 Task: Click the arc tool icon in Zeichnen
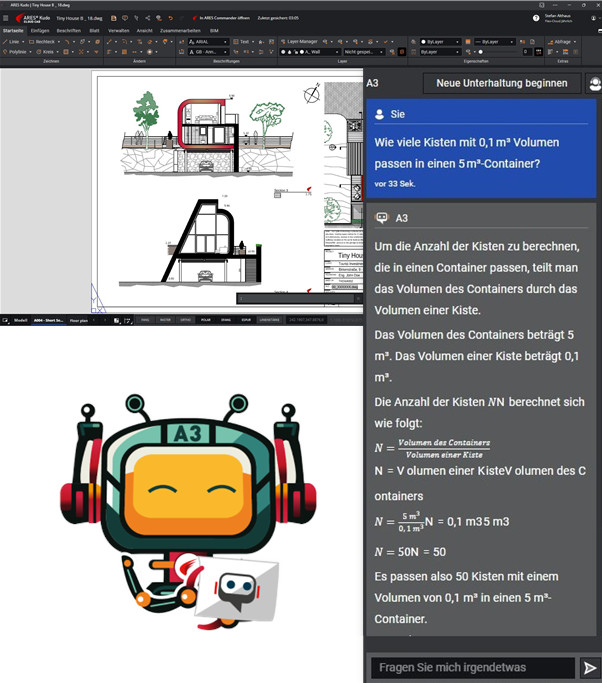click(67, 42)
